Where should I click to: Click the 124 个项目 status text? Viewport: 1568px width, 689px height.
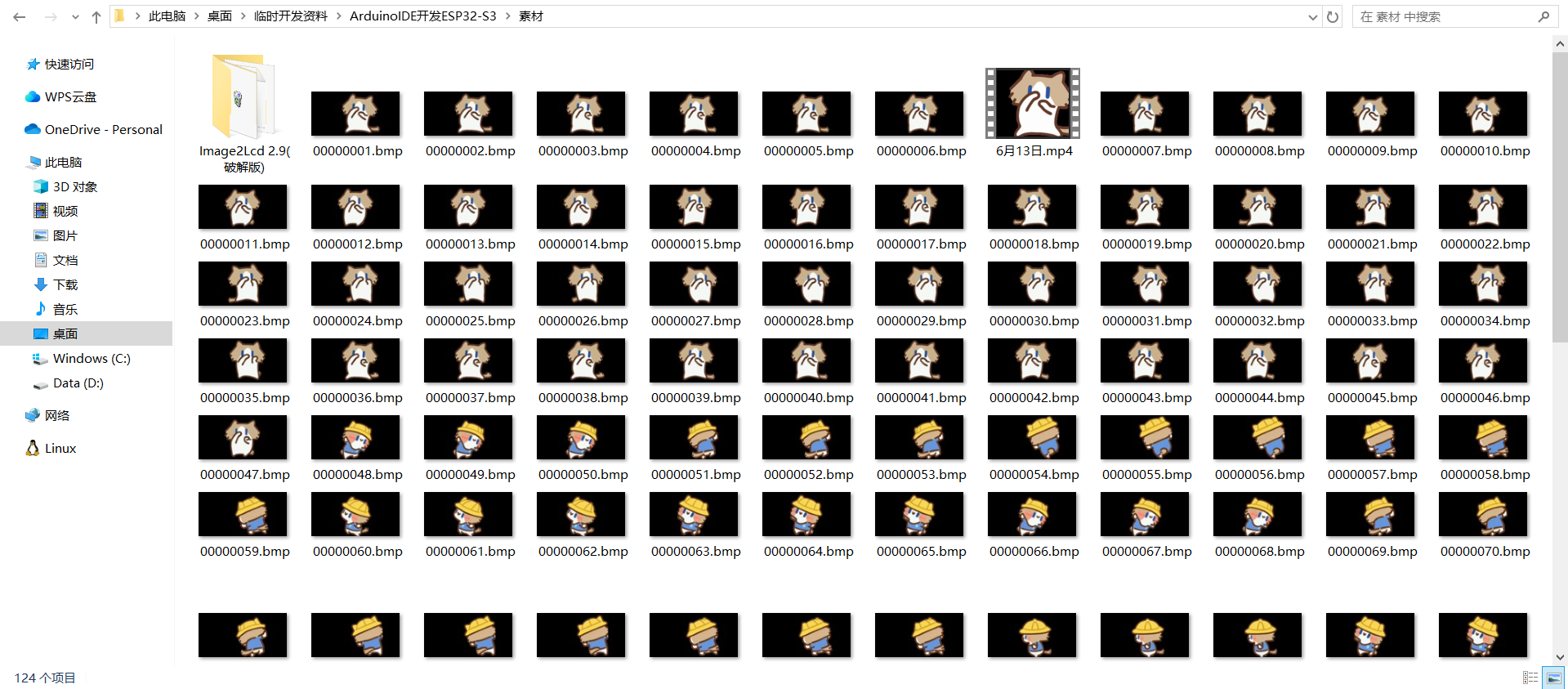(45, 678)
